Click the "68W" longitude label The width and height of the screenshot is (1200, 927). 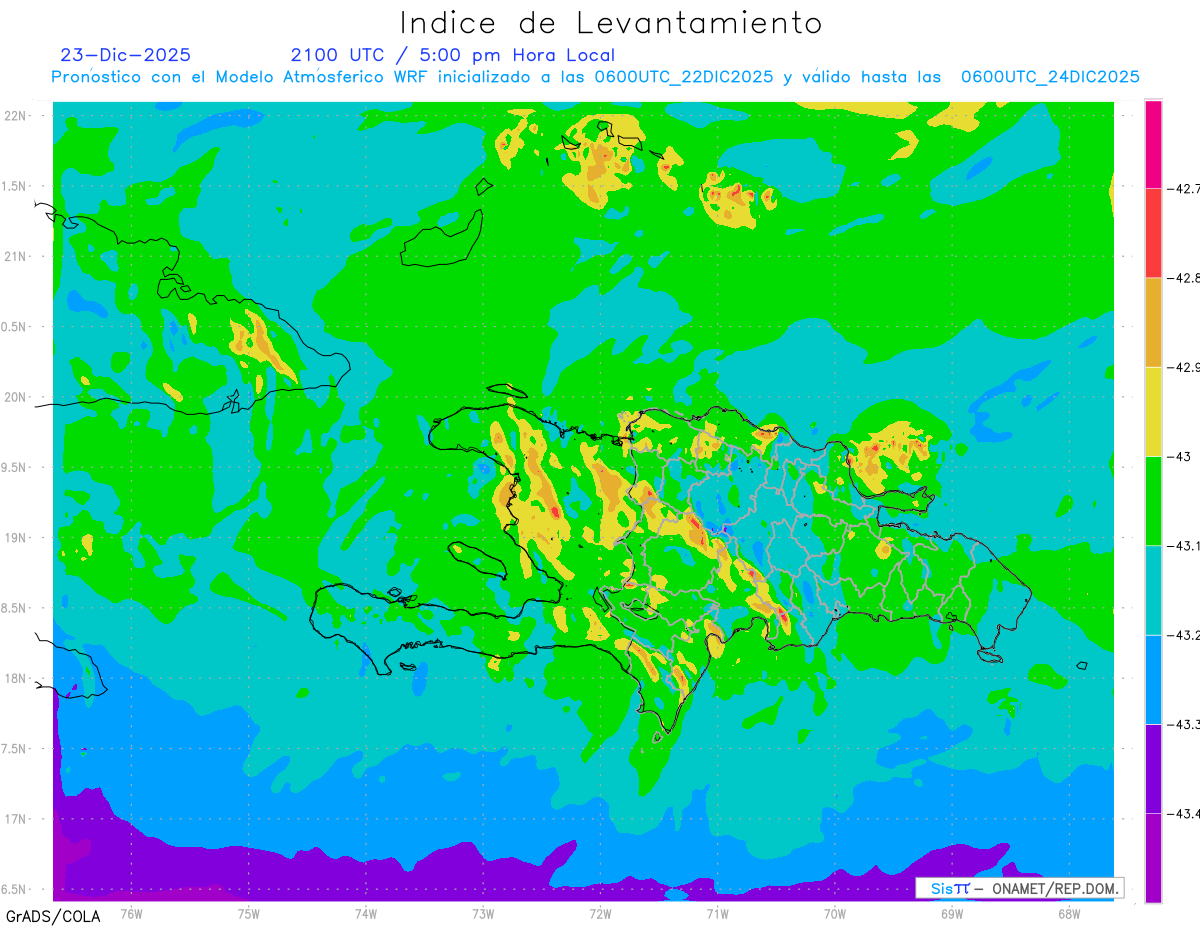1069,913
